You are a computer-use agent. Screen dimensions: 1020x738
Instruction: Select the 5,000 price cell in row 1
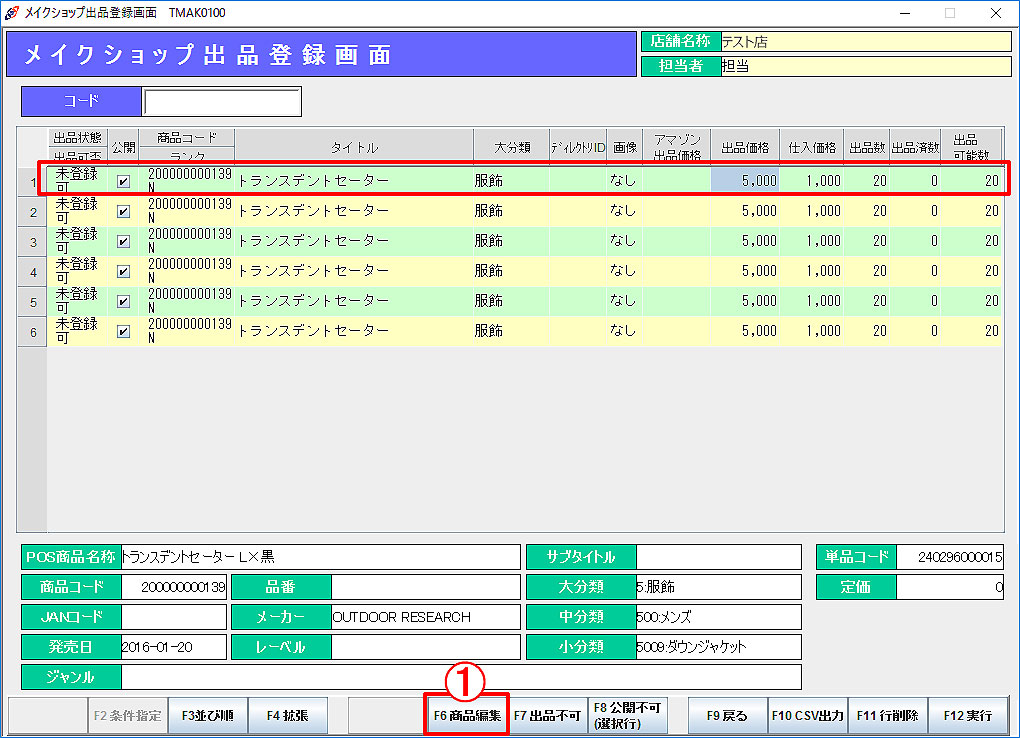coord(745,181)
